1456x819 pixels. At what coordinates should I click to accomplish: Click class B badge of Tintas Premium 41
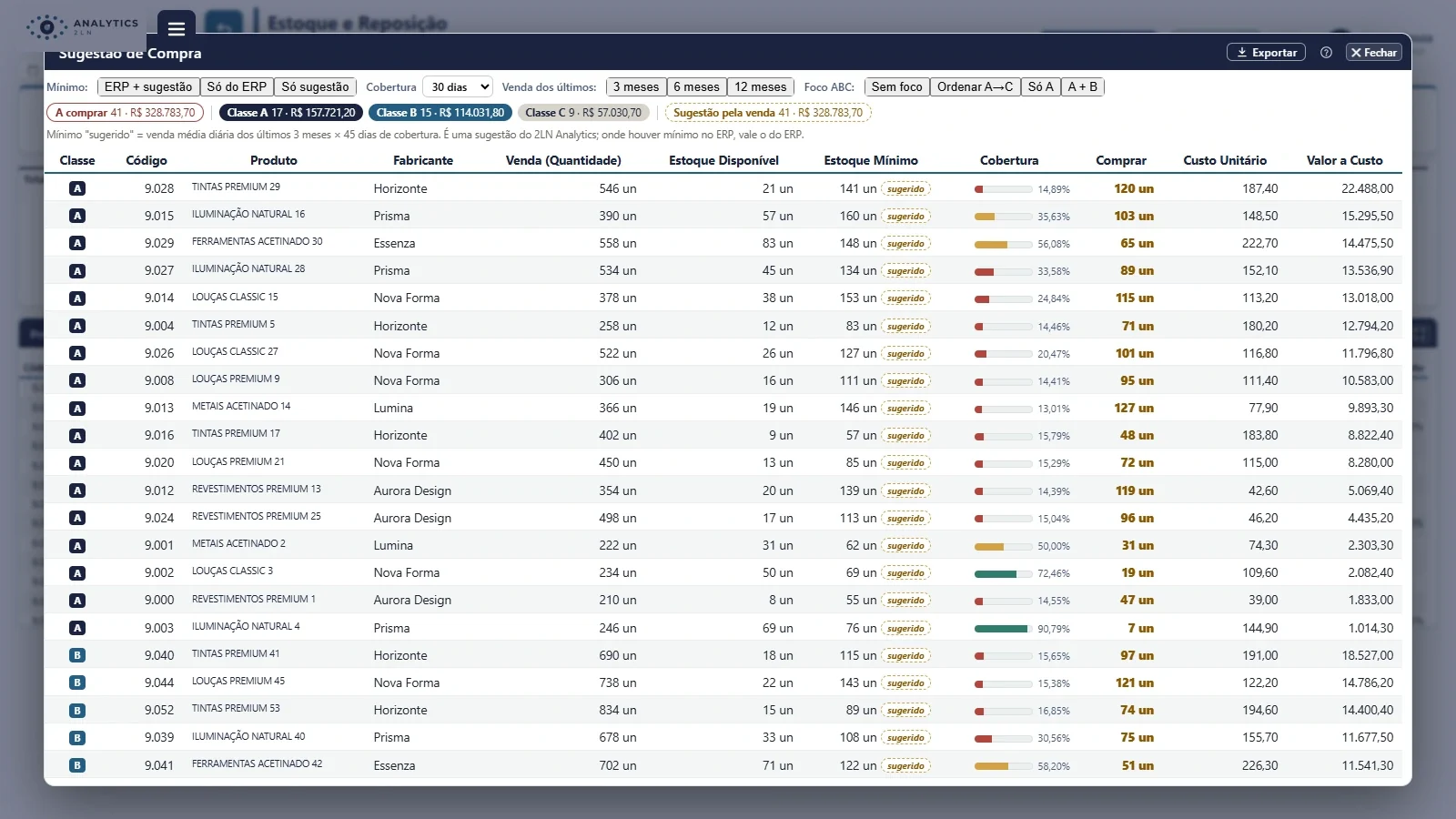coord(77,655)
